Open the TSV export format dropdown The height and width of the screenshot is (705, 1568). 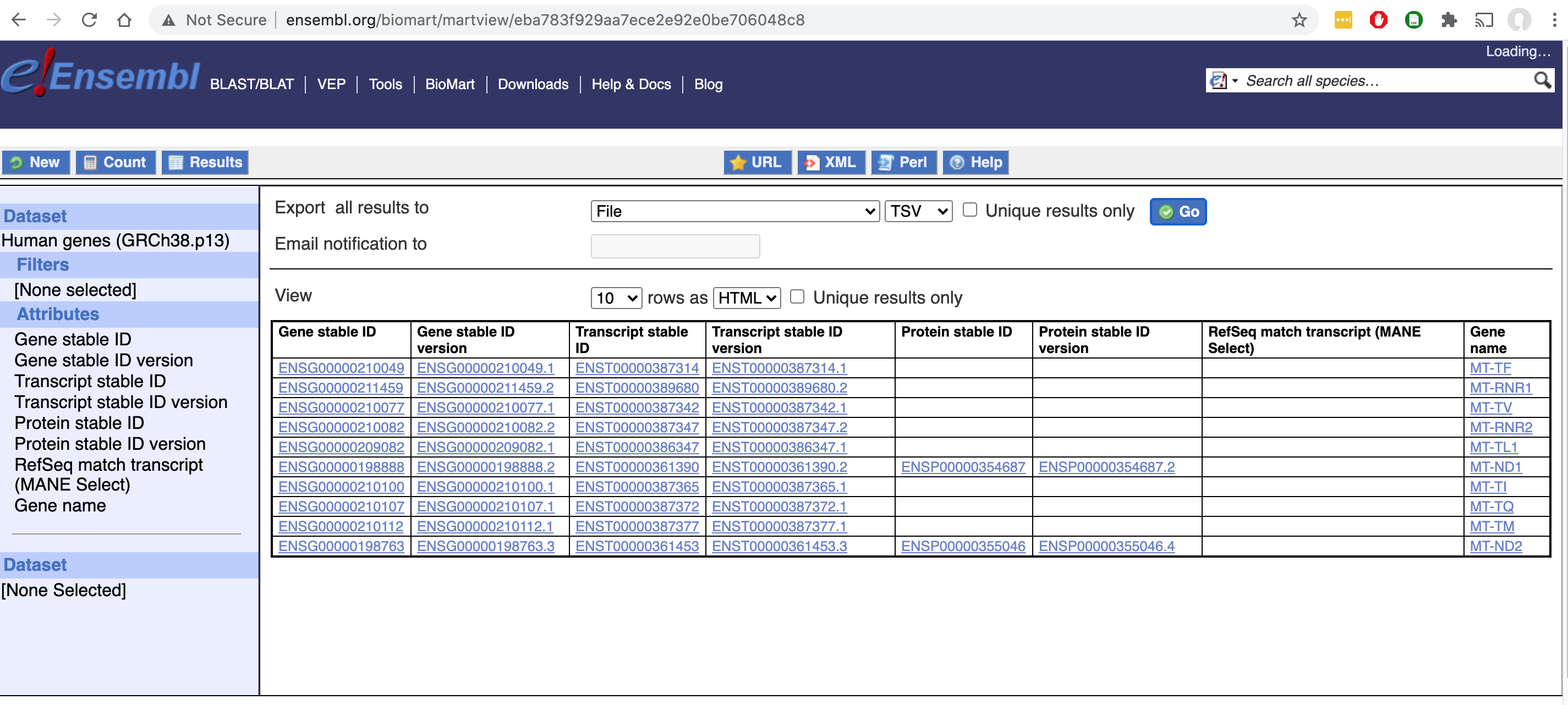point(918,211)
